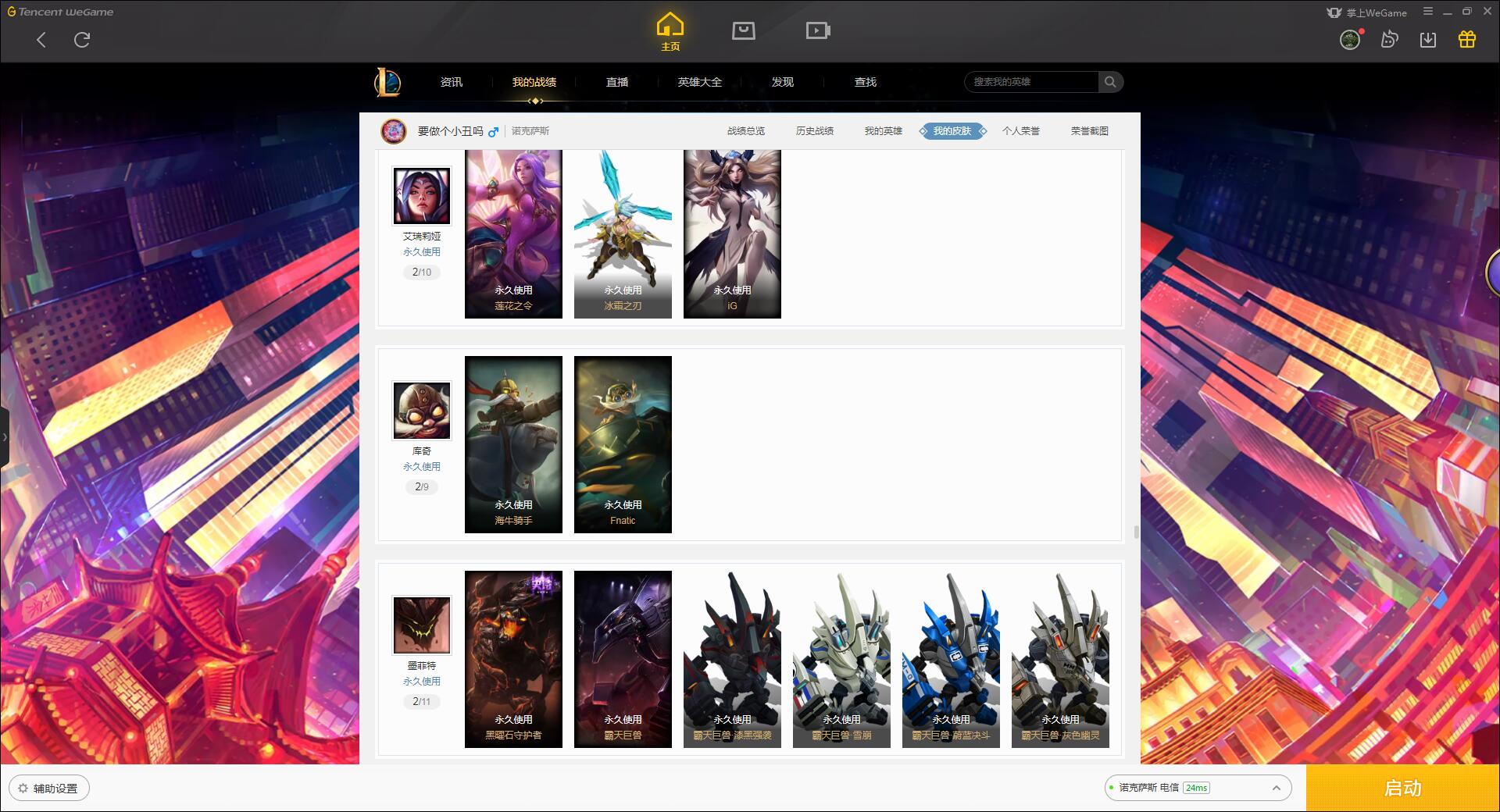Click the male gender icon beside player name
The height and width of the screenshot is (812, 1500).
493,132
